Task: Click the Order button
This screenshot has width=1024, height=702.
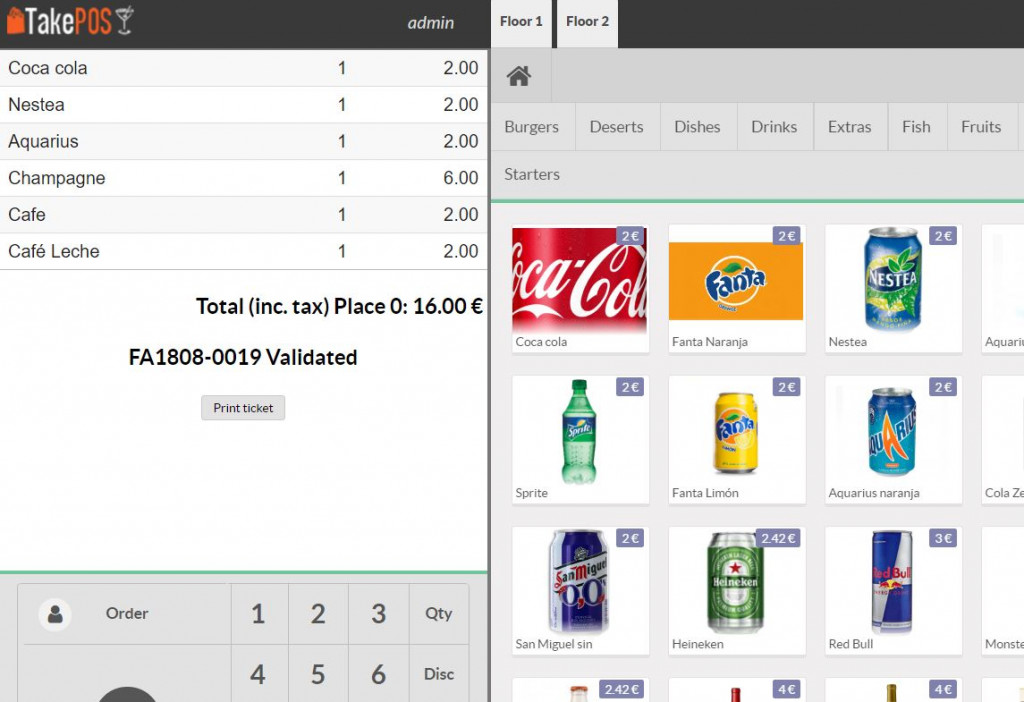Action: [127, 614]
